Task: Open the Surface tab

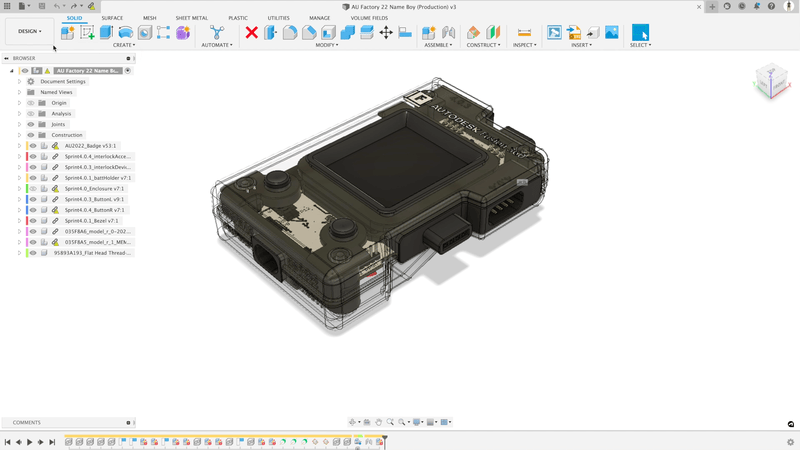Action: tap(112, 18)
